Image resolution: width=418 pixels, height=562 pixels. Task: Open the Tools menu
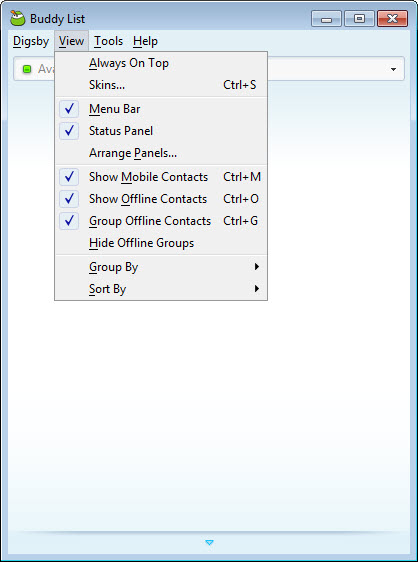[108, 41]
